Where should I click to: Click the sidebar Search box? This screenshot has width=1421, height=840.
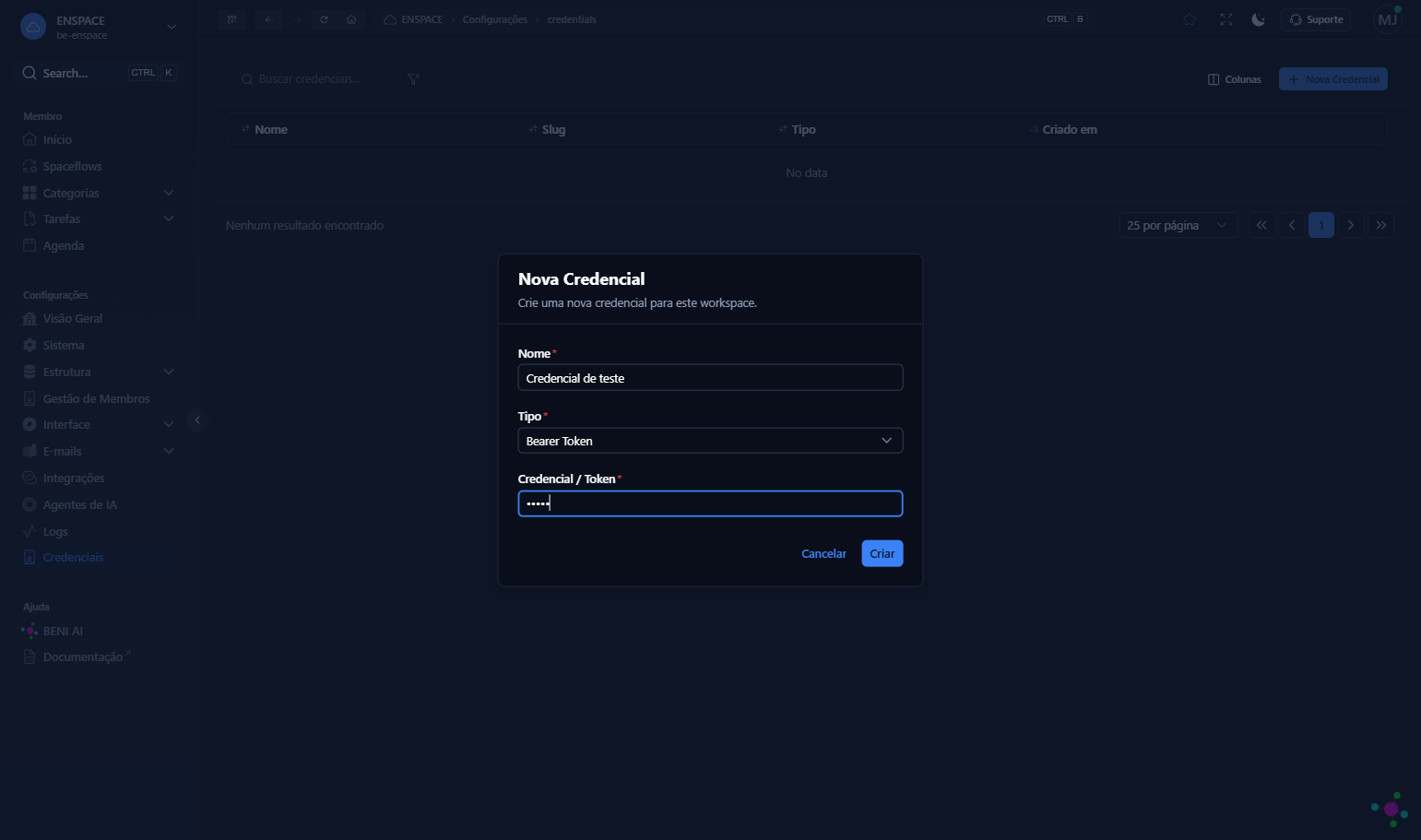(99, 73)
